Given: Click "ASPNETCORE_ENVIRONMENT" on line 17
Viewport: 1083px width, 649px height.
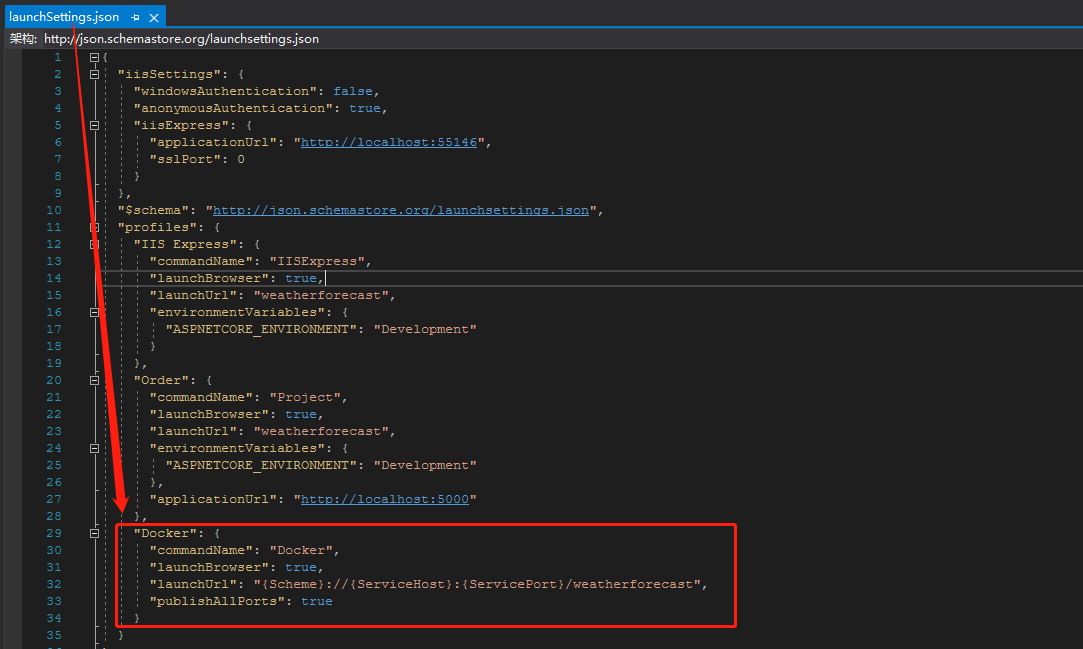Looking at the screenshot, I should [261, 329].
